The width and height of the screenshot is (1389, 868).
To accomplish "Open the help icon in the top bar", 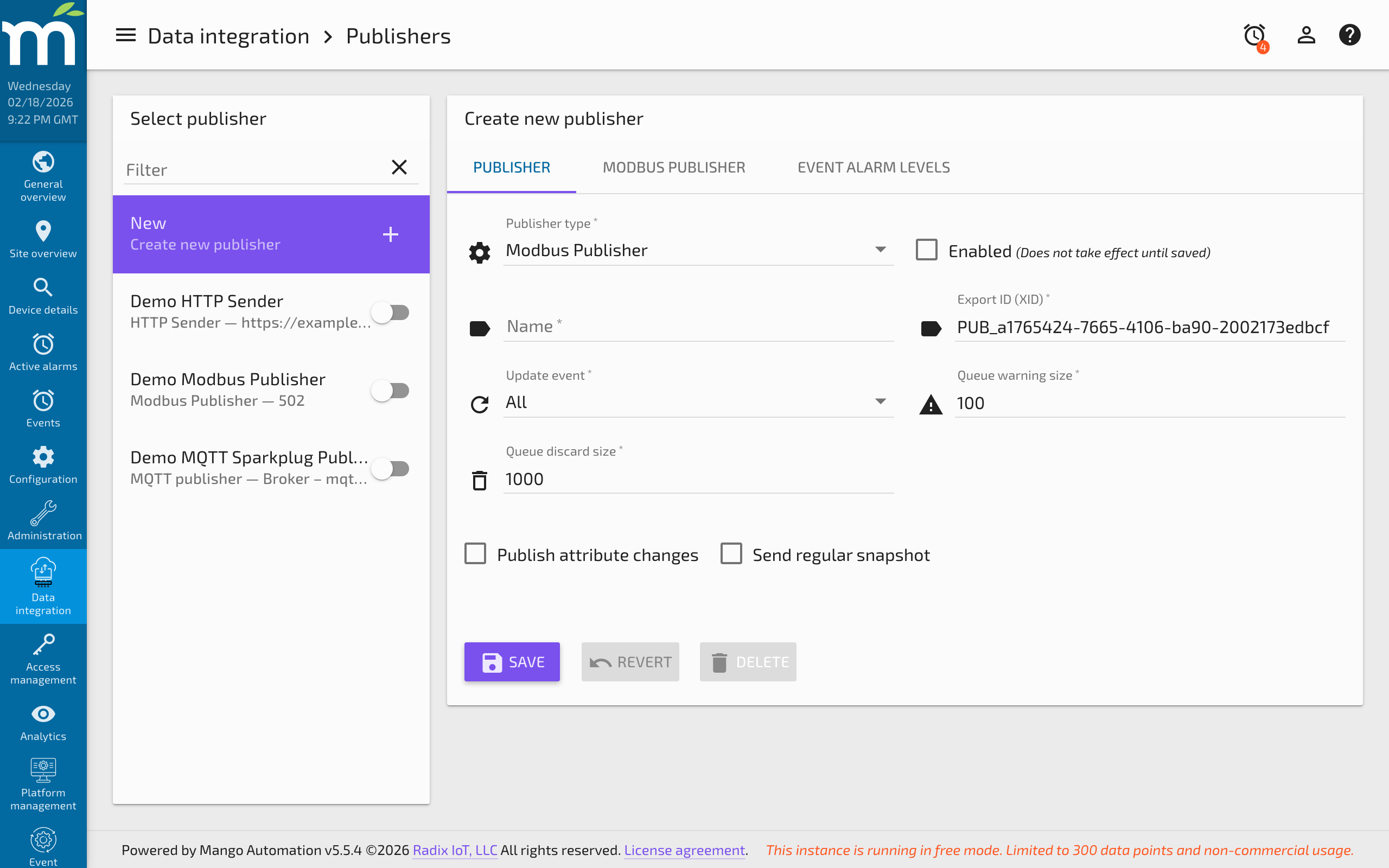I will [x=1350, y=35].
